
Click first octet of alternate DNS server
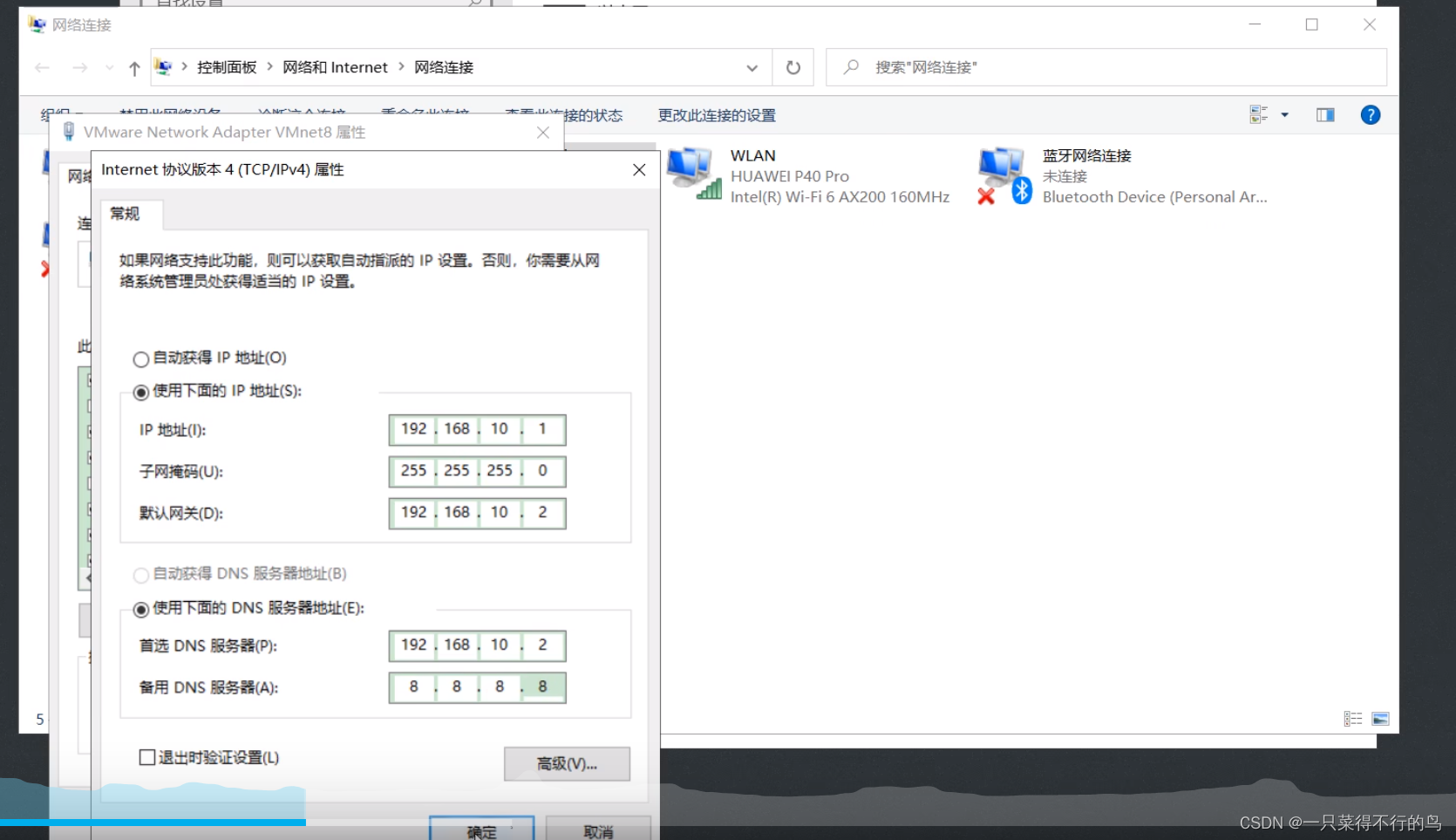[x=413, y=687]
